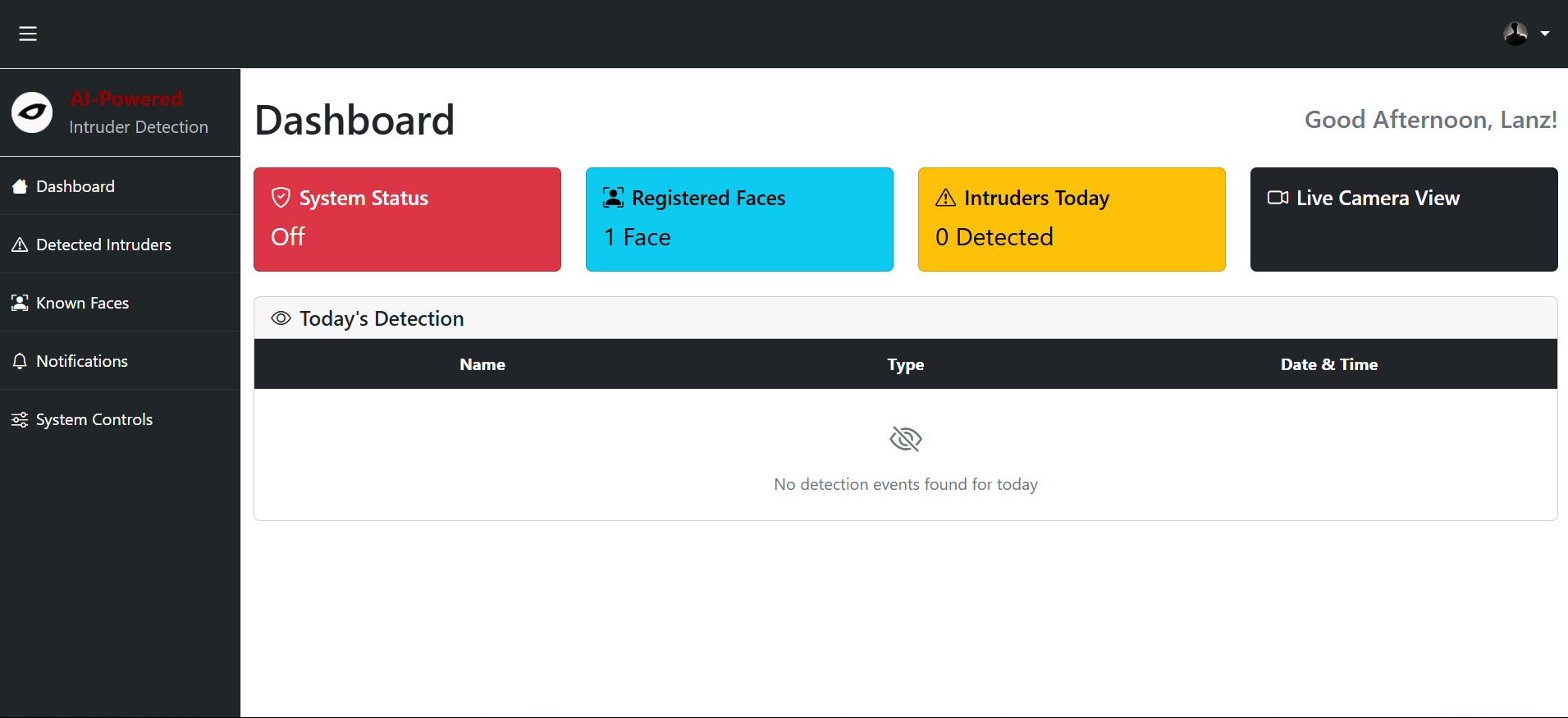Click the user profile avatar
This screenshot has width=1568, height=718.
1515,34
